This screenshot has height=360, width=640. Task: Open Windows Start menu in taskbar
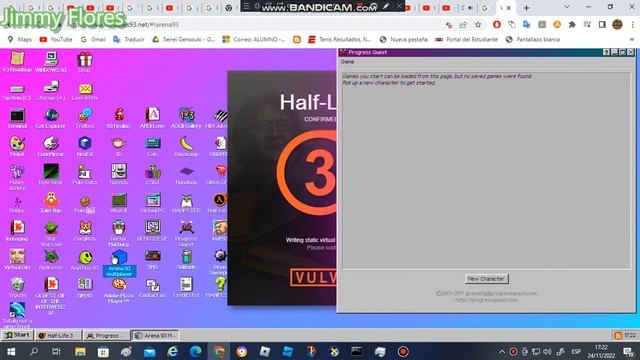pyautogui.click(x=11, y=351)
